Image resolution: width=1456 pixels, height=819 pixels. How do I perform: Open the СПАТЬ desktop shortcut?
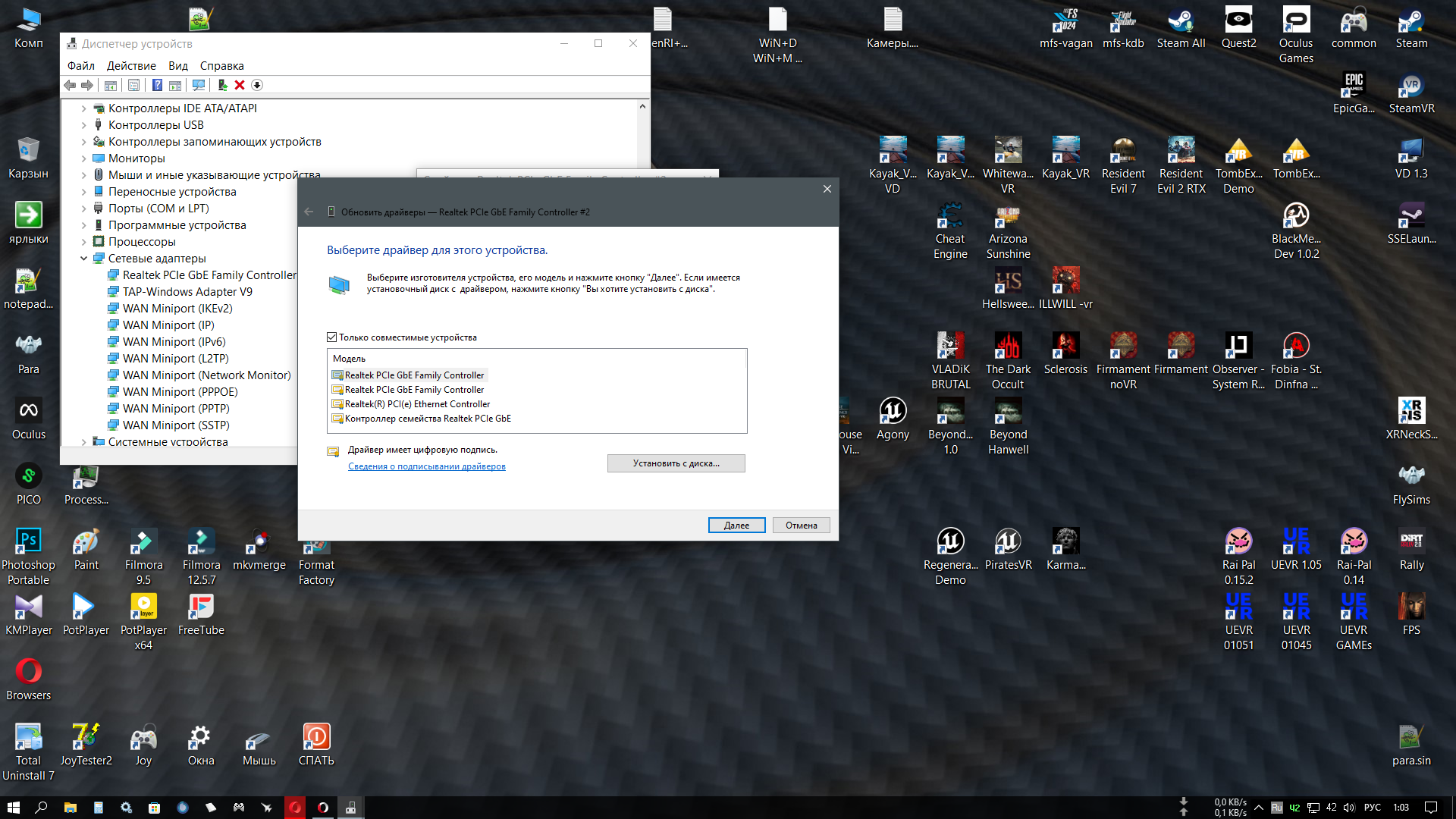[x=316, y=745]
